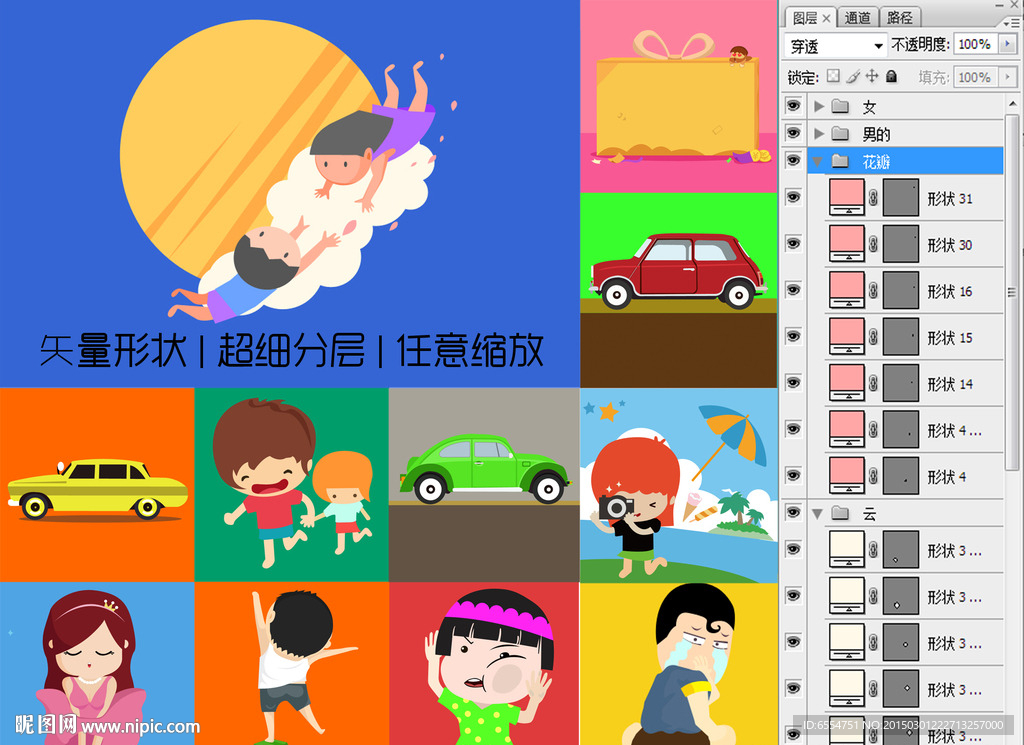Viewport: 1024px width, 745px height.
Task: Expand the 女 group triangle
Action: coord(818,106)
